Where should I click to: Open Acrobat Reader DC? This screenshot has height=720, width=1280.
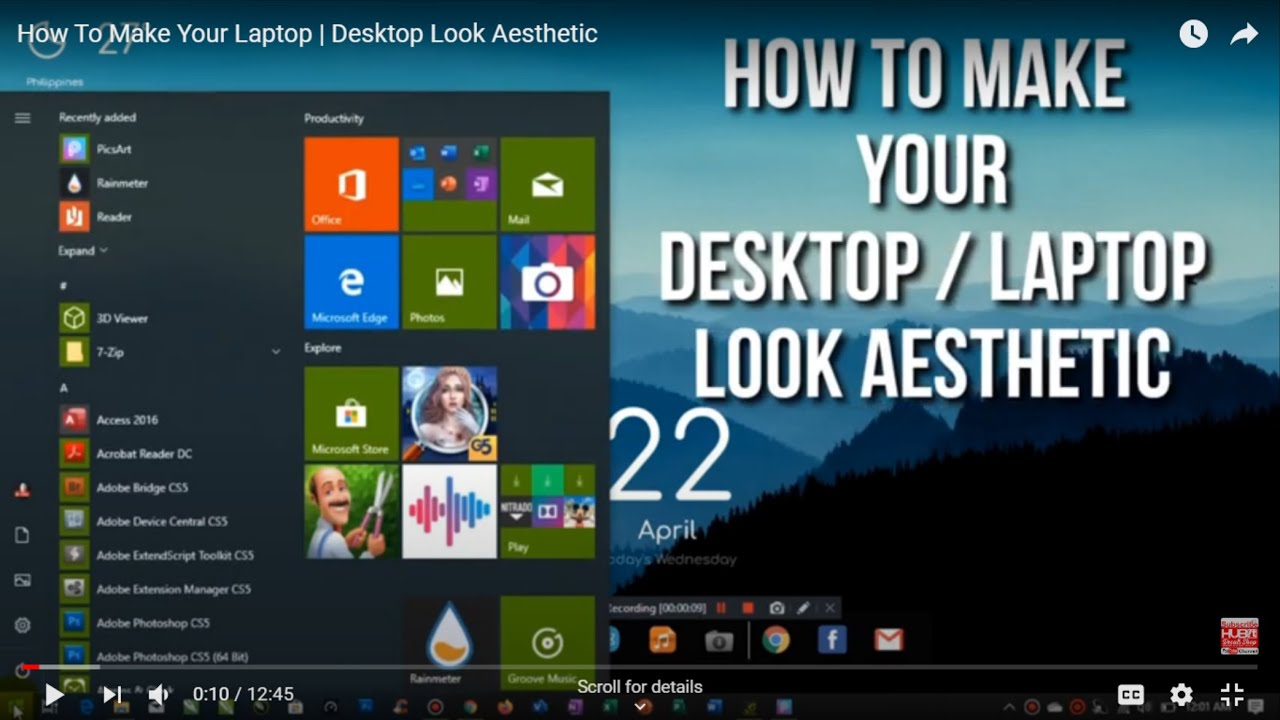(126, 454)
